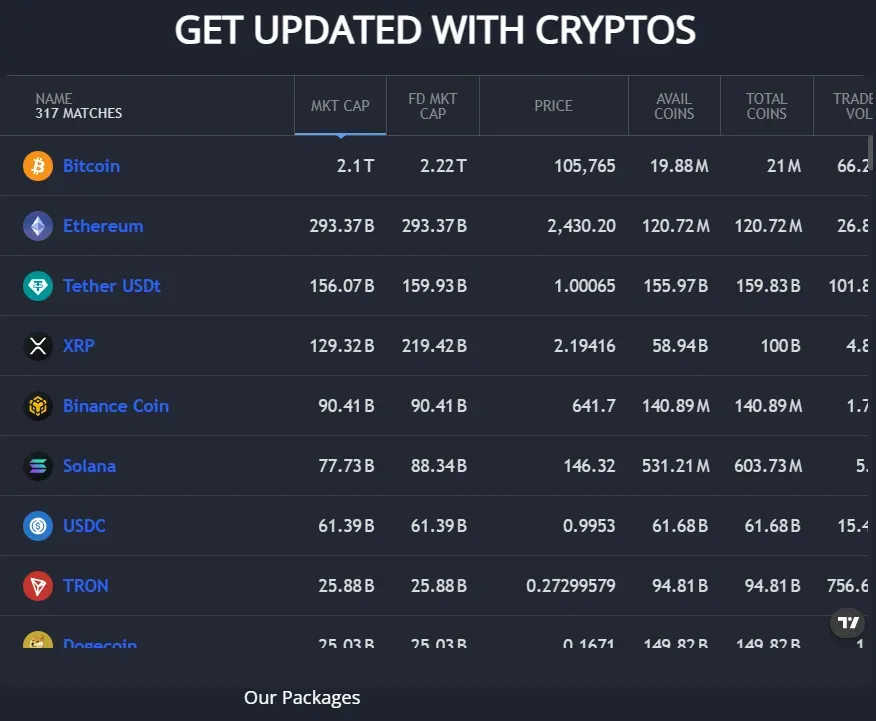Click the XRP logo icon
Image resolution: width=876 pixels, height=721 pixels.
[38, 346]
